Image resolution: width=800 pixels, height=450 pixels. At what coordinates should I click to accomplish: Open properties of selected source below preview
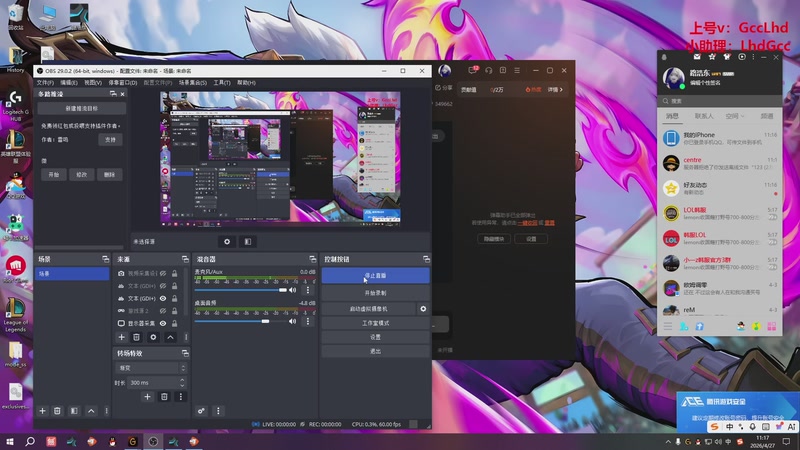point(227,242)
